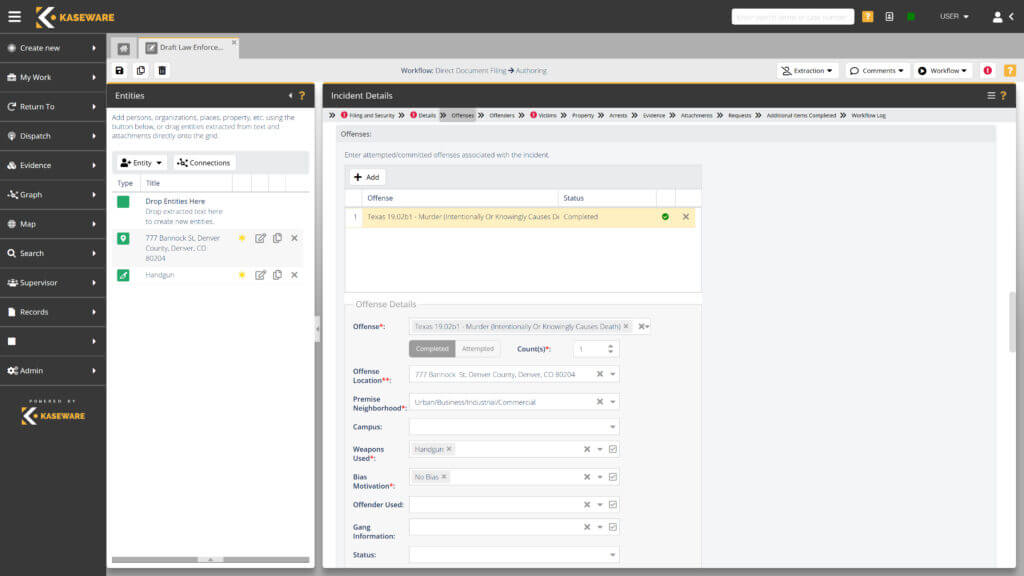This screenshot has height=576, width=1024.
Task: Click the duplicate icon for the 777 Bannock St entity
Action: (x=276, y=238)
